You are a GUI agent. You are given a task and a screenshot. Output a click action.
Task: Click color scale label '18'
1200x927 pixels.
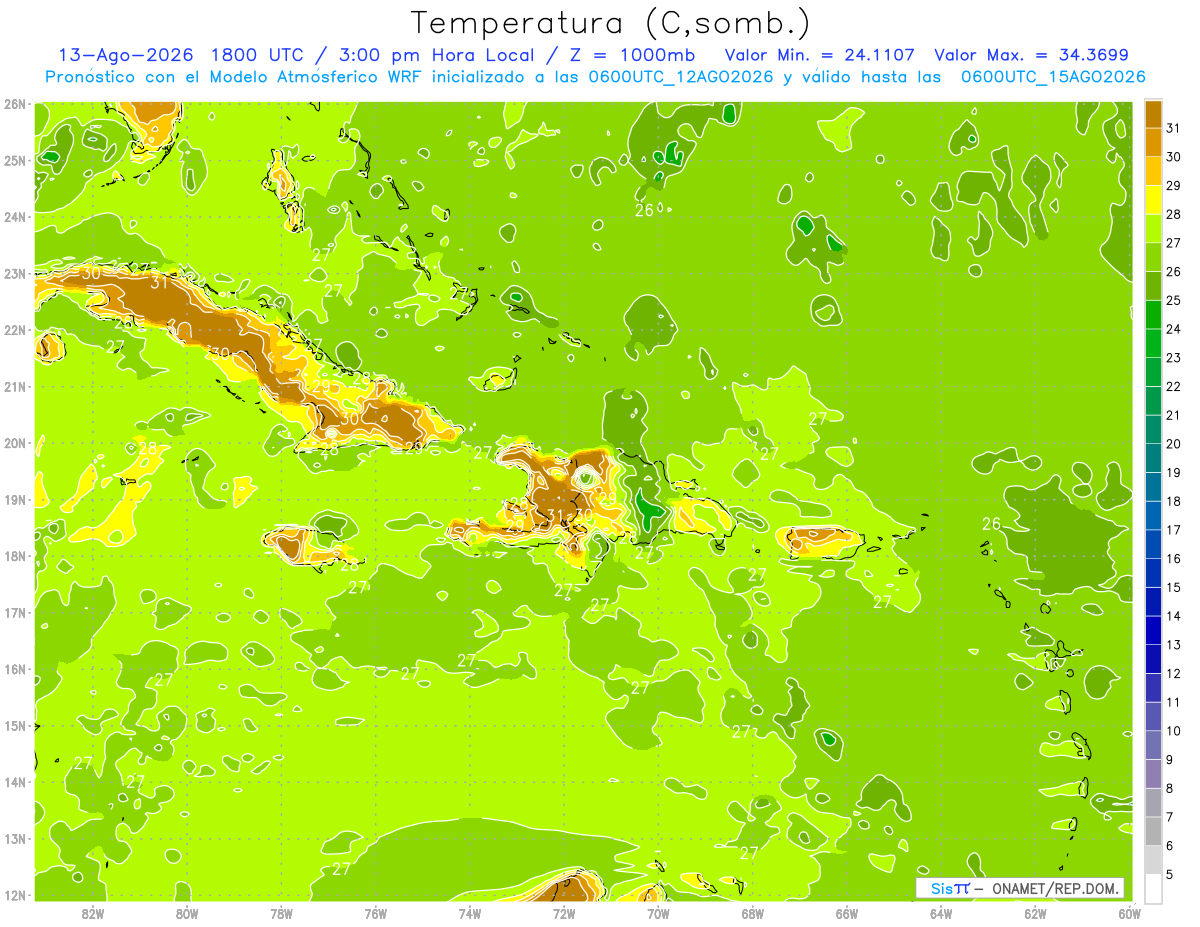pos(1174,501)
